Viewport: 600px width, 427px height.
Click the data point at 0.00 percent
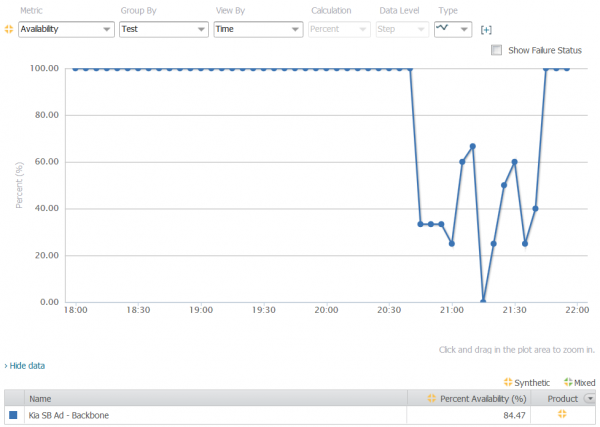(x=483, y=301)
